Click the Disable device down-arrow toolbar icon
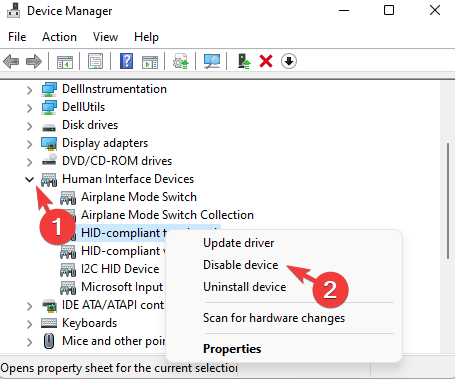The image size is (455, 379). click(x=289, y=61)
